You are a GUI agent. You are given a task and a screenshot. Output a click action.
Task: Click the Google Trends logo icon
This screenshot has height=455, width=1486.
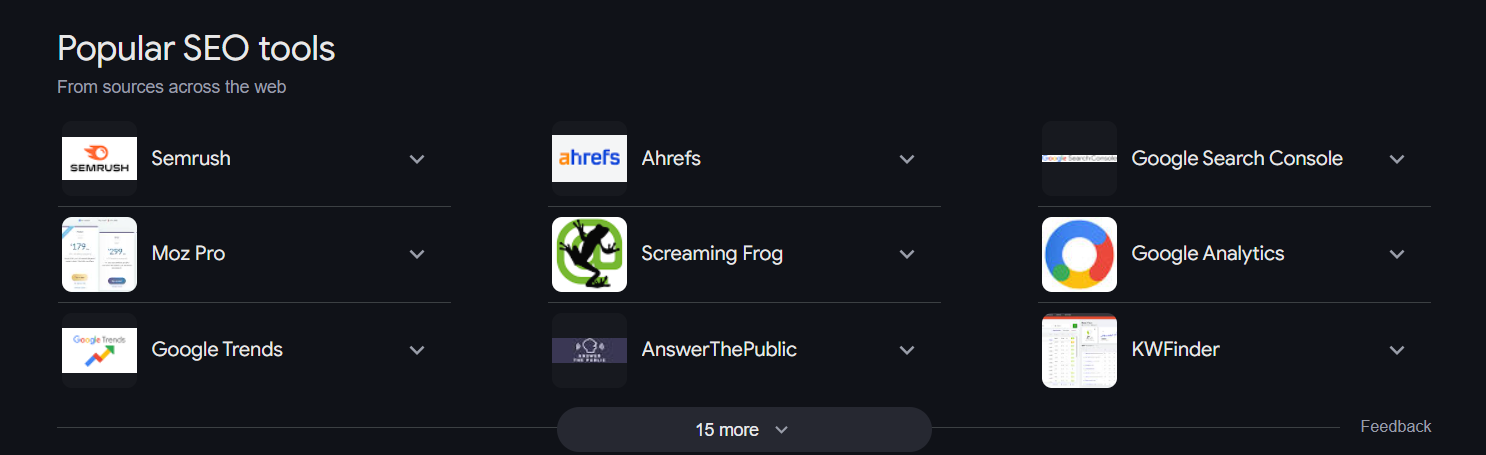click(99, 350)
